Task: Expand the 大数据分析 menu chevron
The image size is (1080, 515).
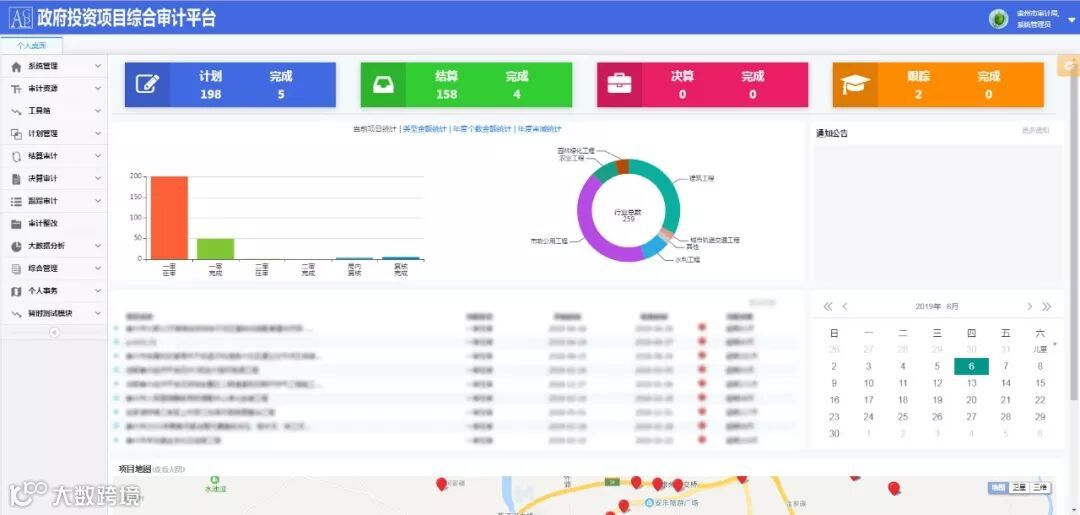Action: (x=98, y=246)
